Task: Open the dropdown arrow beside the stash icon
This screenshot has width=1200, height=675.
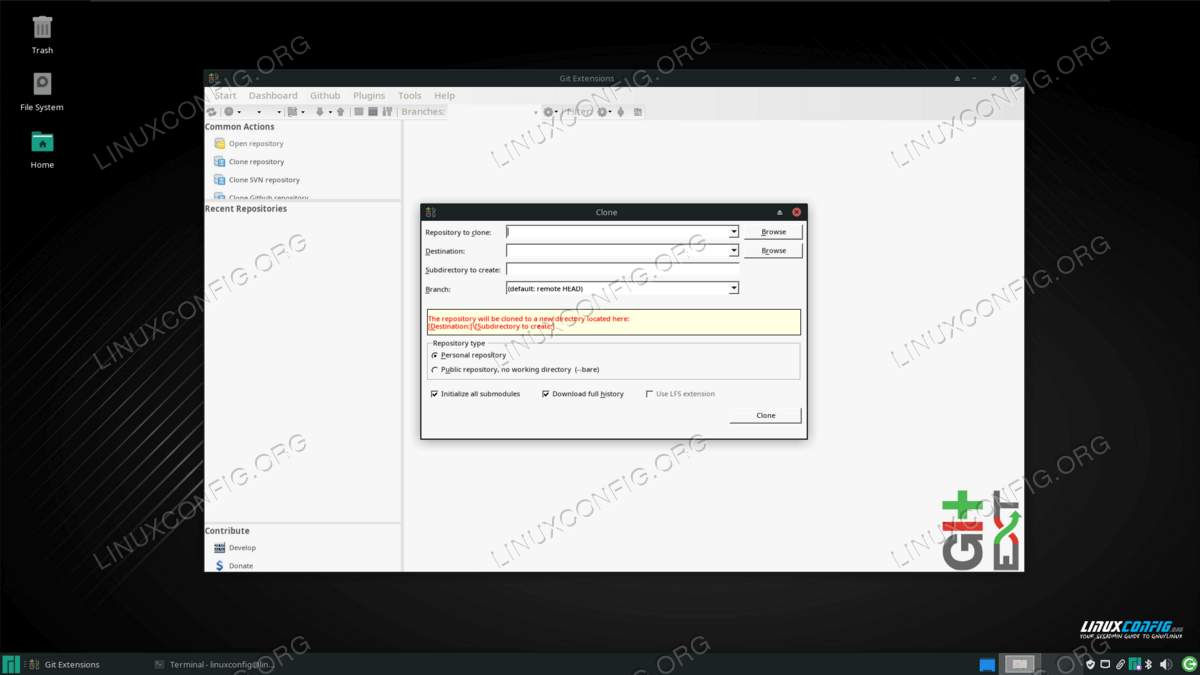Action: 303,112
